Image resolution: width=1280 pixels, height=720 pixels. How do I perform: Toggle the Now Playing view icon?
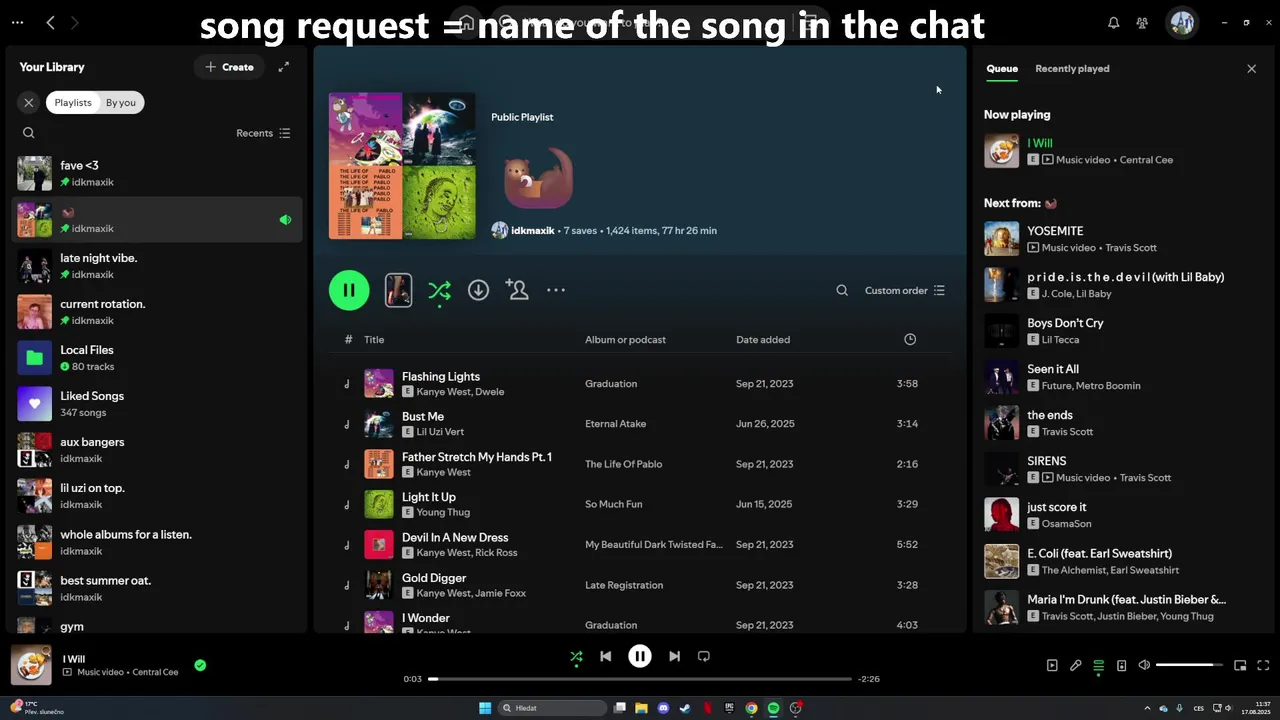(x=1052, y=665)
